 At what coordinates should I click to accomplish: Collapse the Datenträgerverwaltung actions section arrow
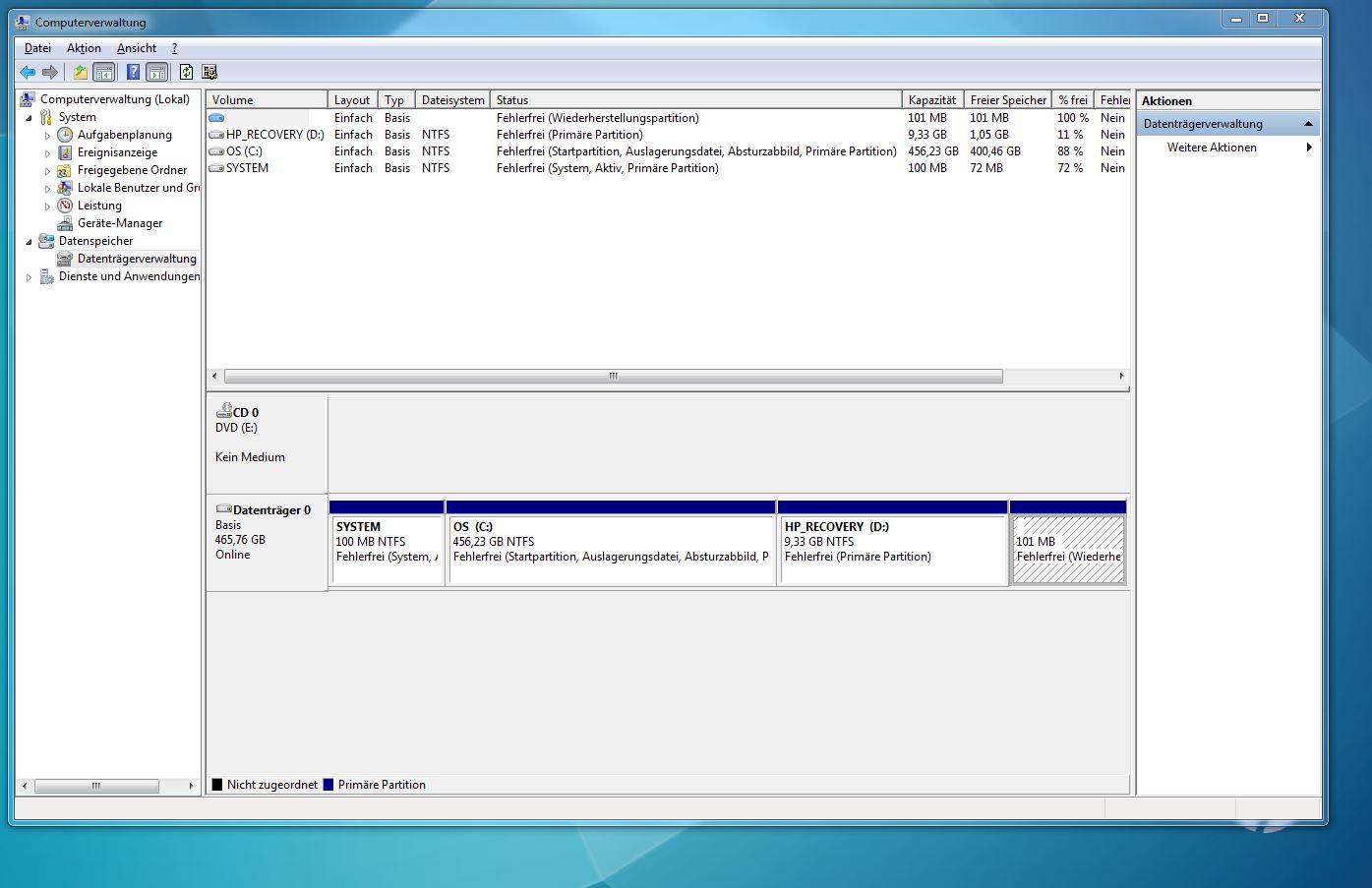(1308, 124)
